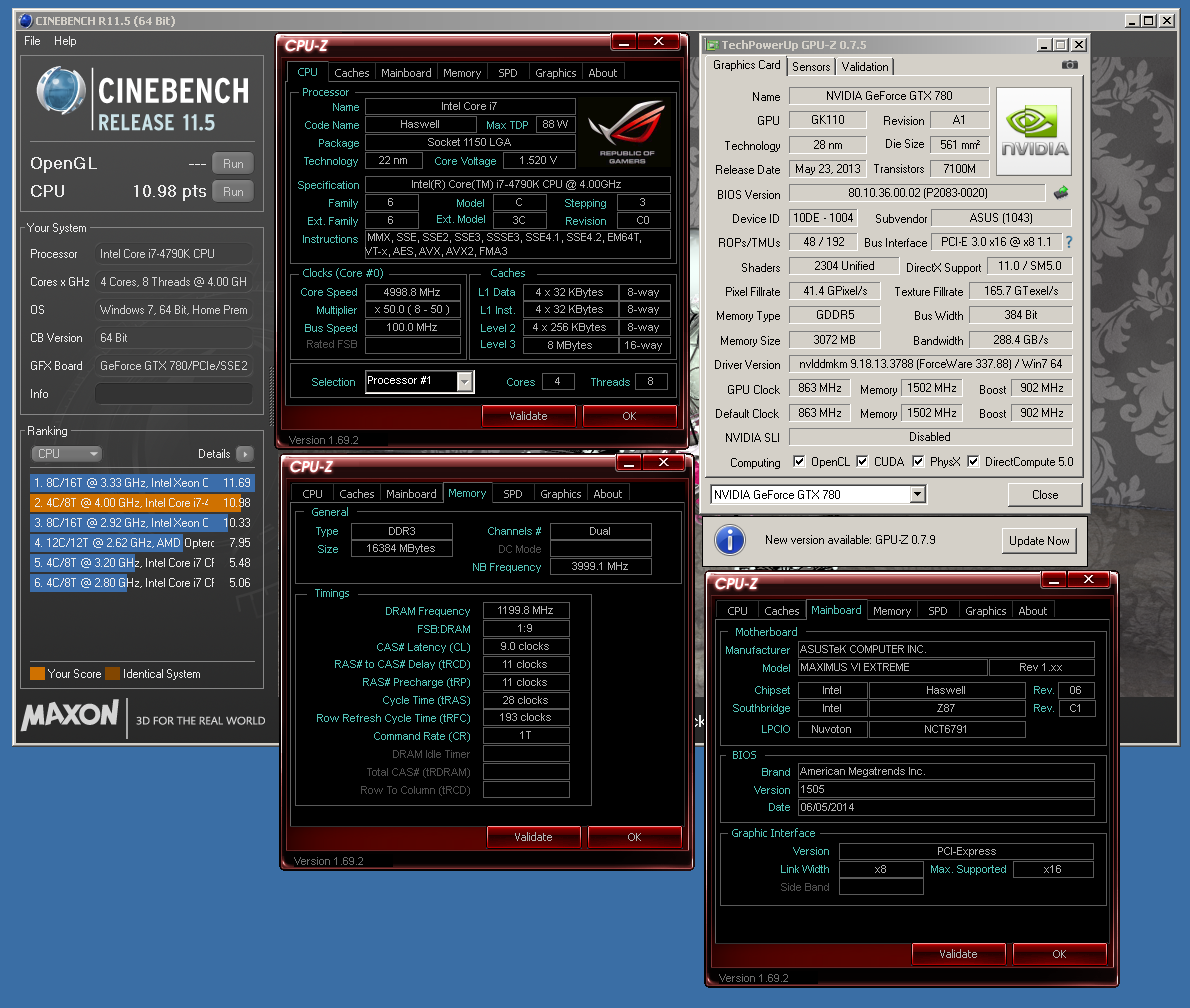This screenshot has height=1008, width=1190.
Task: Select ranking row 4C/8T @ 4.00 GHz i7
Action: 143,502
